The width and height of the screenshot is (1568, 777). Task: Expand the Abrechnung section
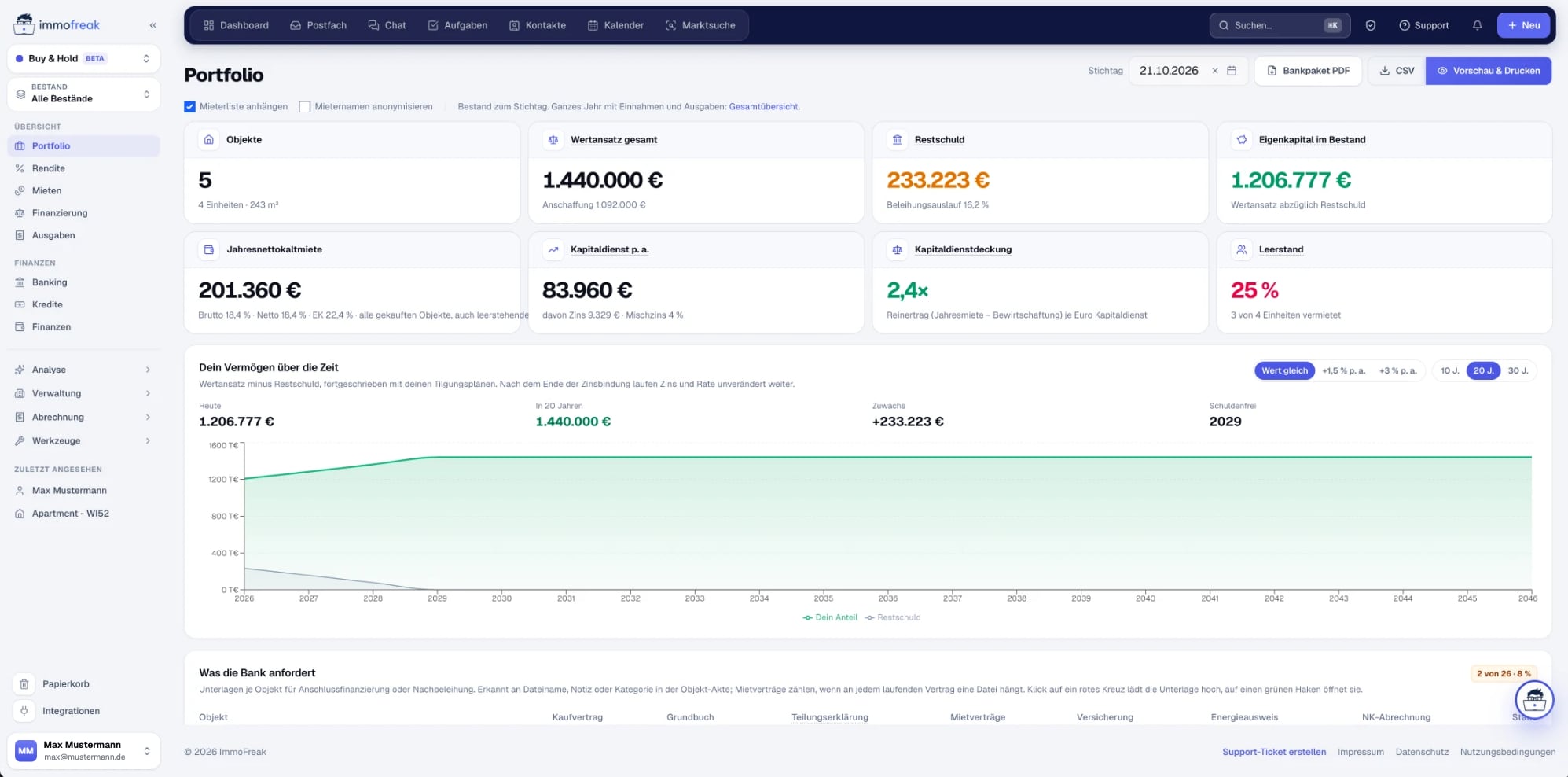point(83,417)
